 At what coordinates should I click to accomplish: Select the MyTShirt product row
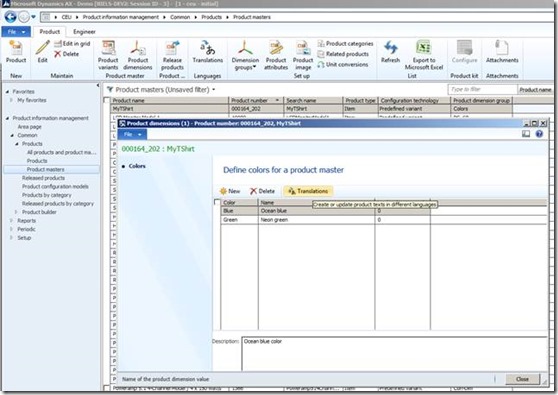click(311, 109)
